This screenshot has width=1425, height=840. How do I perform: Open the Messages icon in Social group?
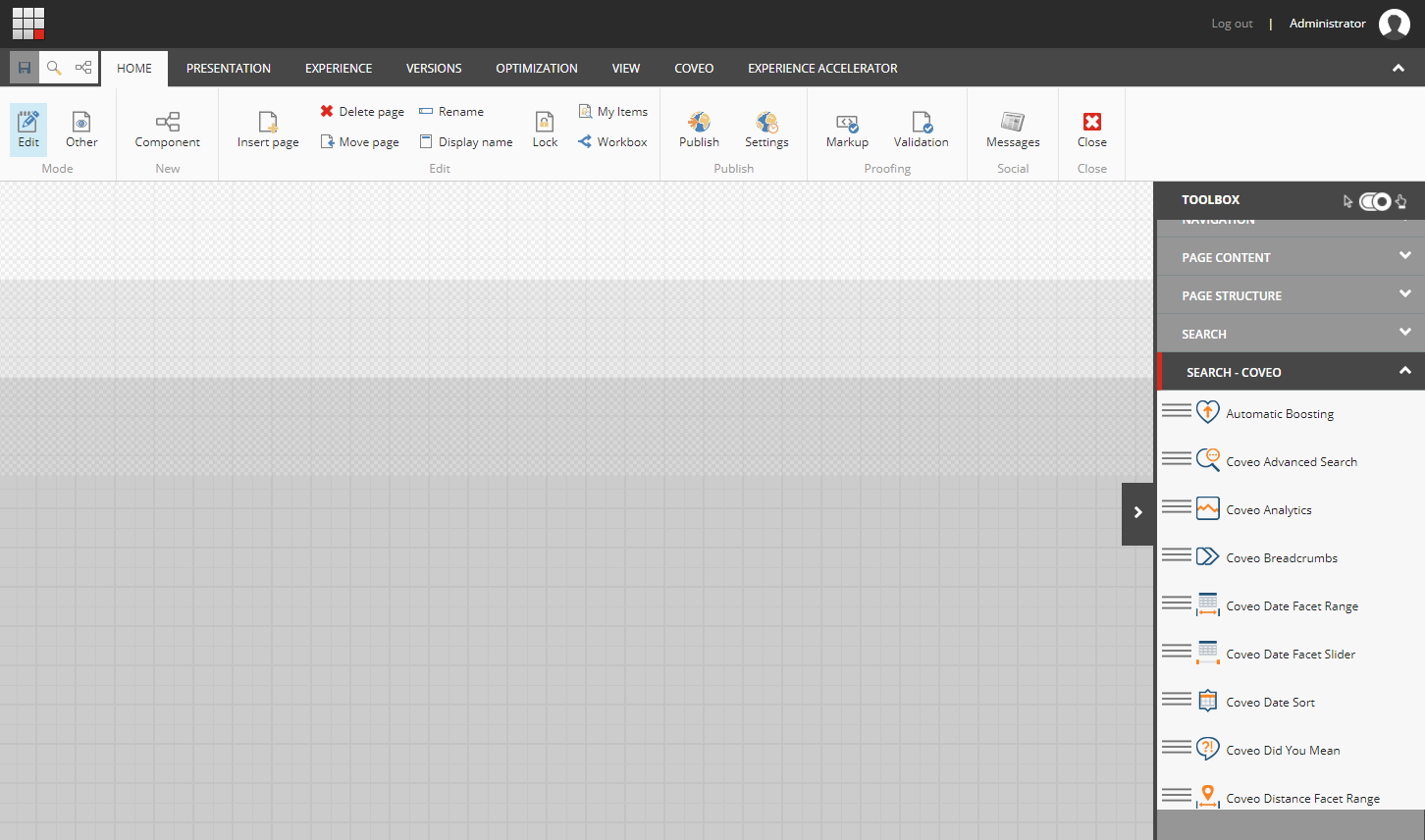point(1013,128)
